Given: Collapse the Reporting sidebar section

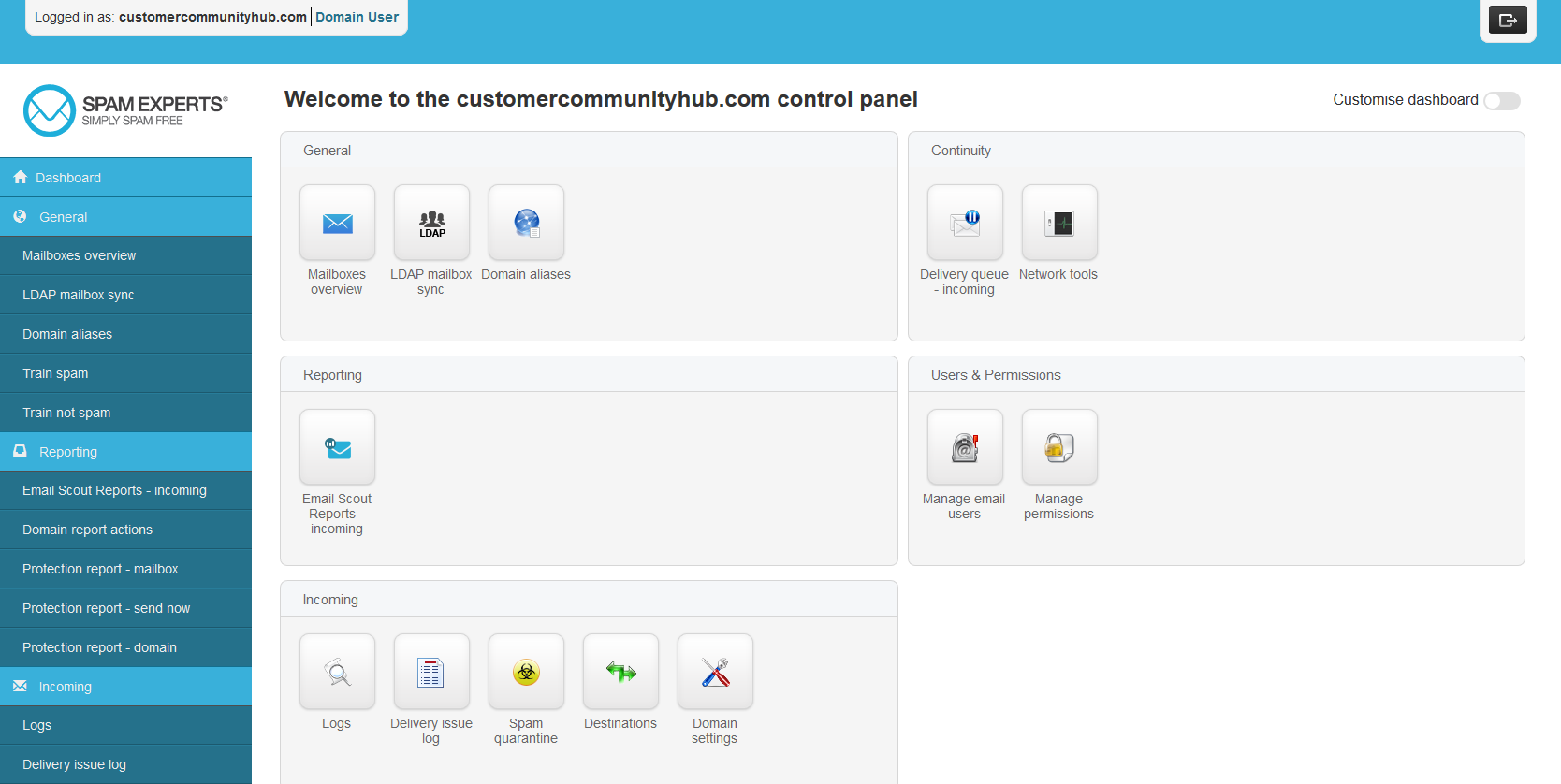Looking at the screenshot, I should tap(67, 452).
